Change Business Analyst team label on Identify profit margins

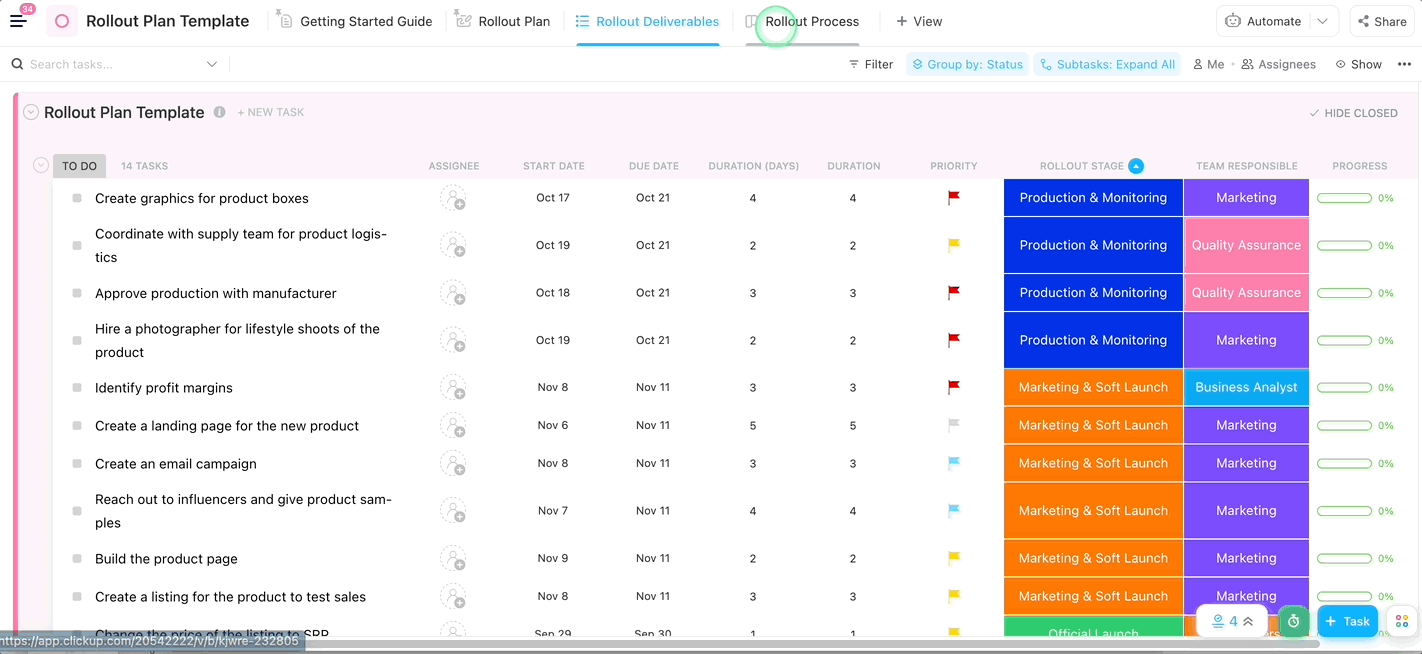(1246, 387)
